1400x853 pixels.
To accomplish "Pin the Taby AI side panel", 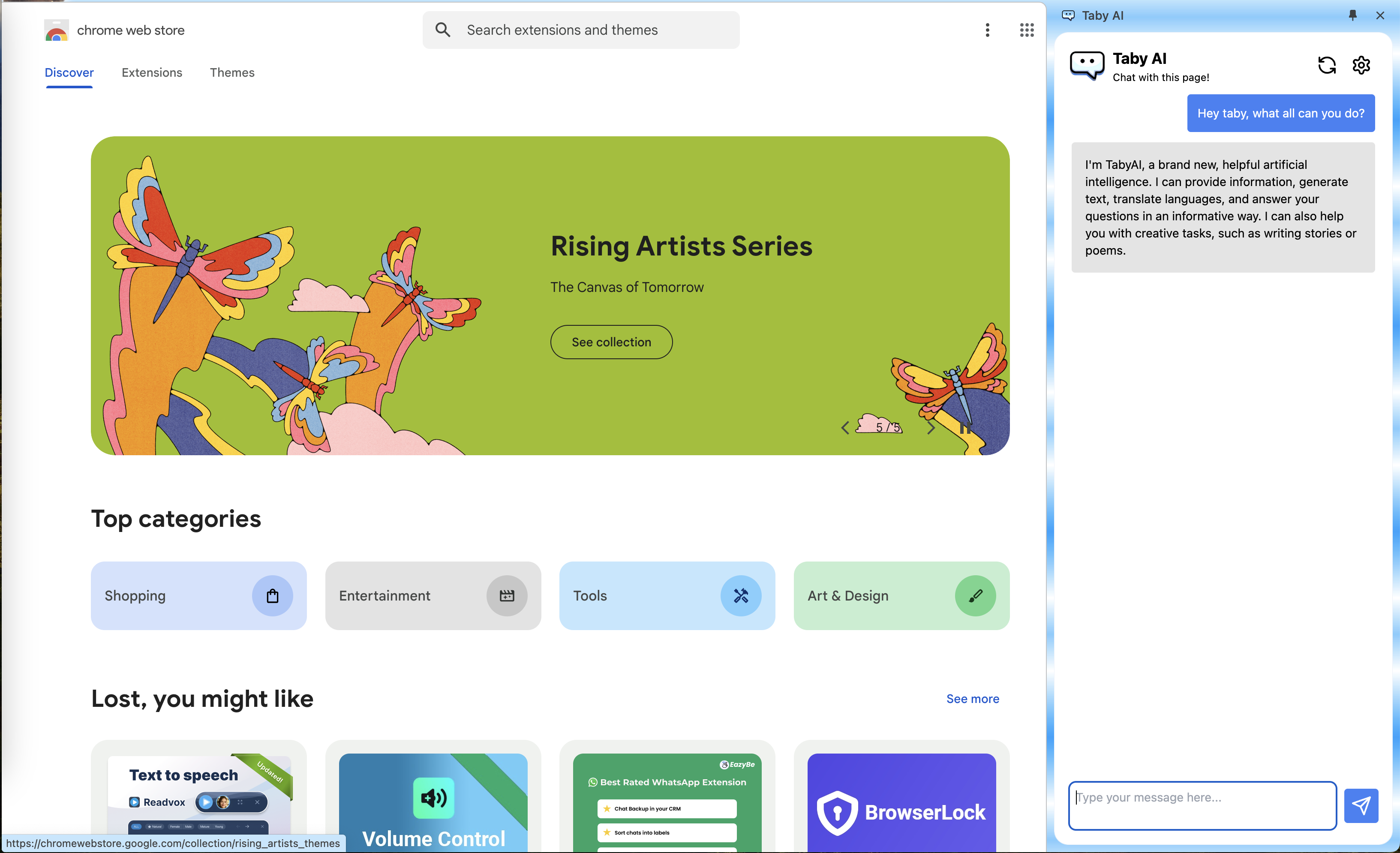I will pos(1352,15).
